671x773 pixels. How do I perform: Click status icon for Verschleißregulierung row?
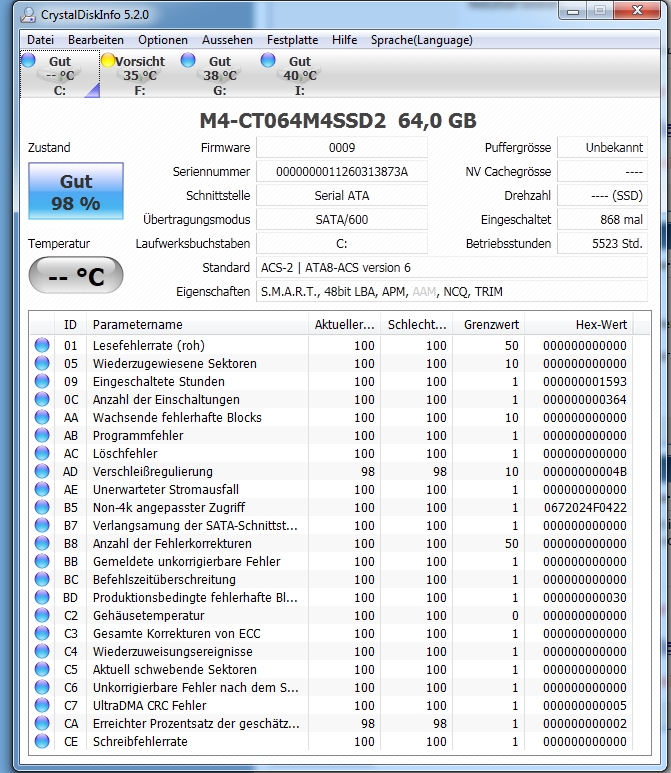pyautogui.click(x=42, y=471)
